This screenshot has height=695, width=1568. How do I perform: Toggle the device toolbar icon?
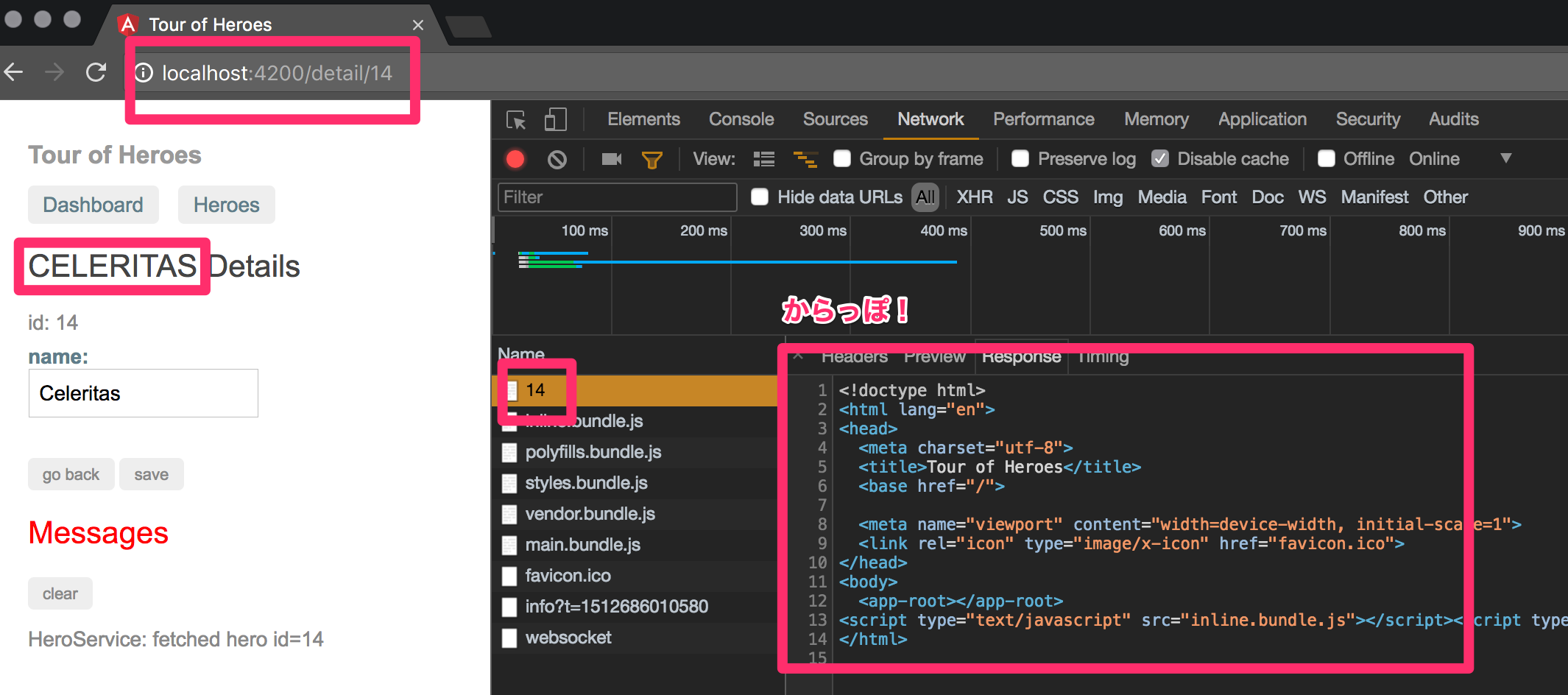[556, 119]
